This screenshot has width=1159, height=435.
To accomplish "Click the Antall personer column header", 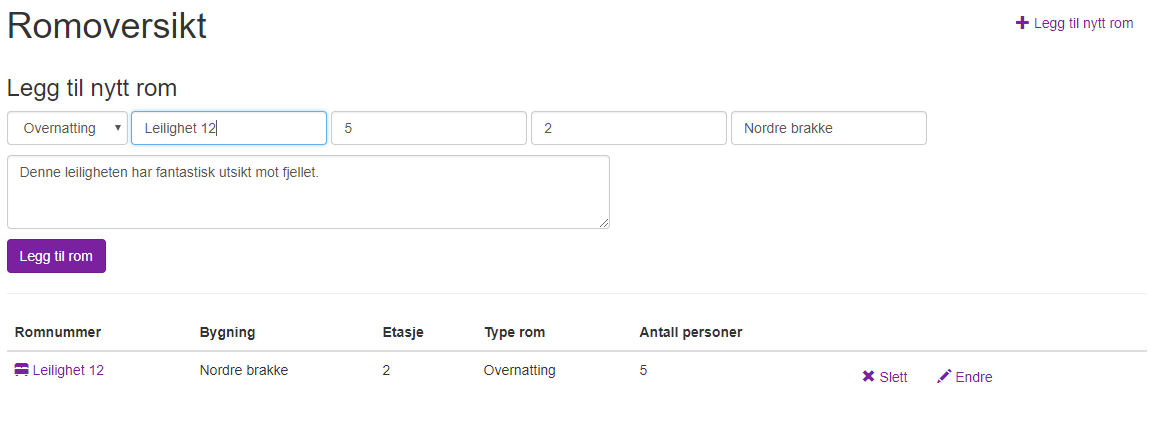I will pyautogui.click(x=690, y=332).
